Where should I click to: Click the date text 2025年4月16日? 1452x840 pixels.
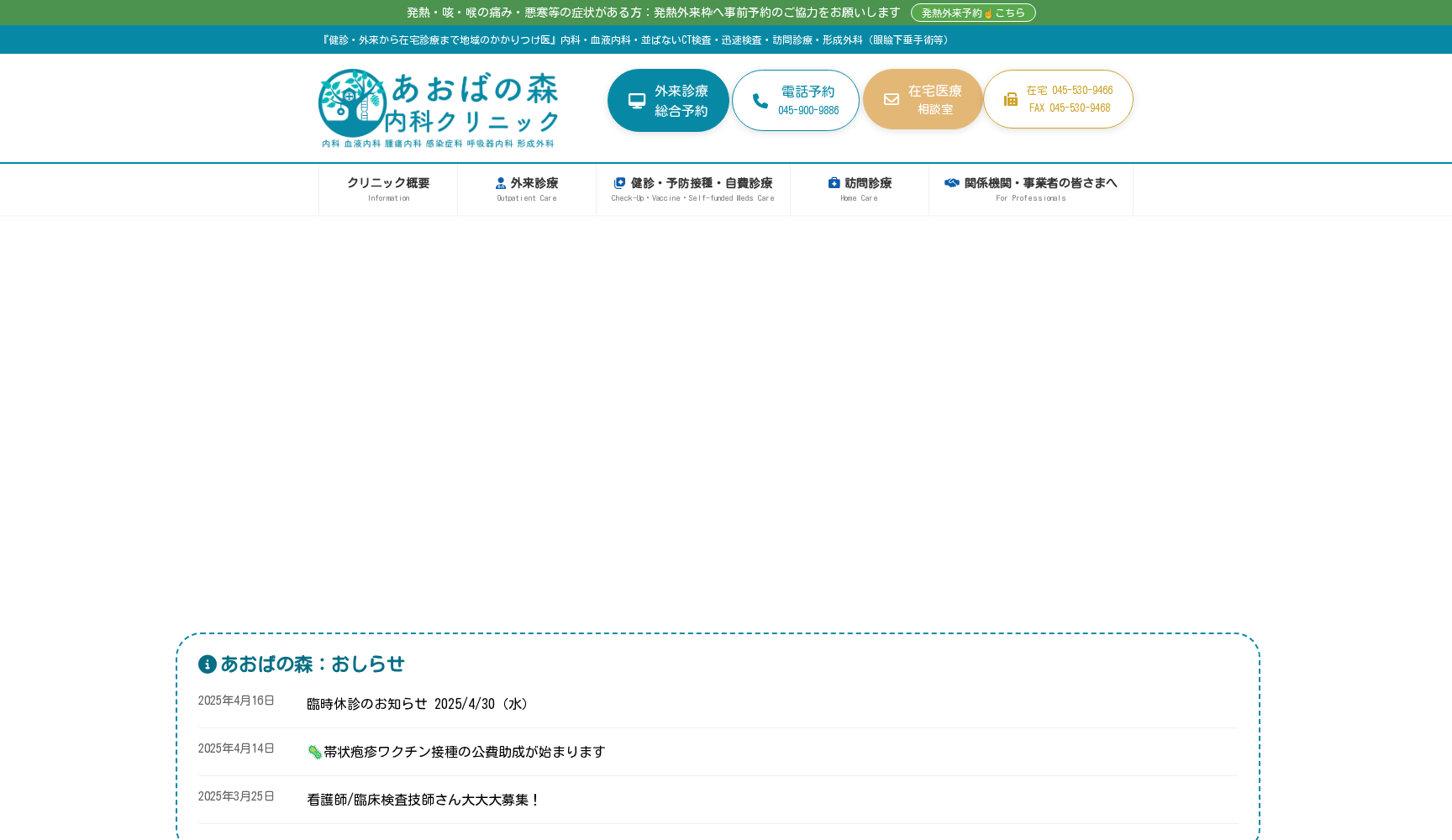point(236,701)
